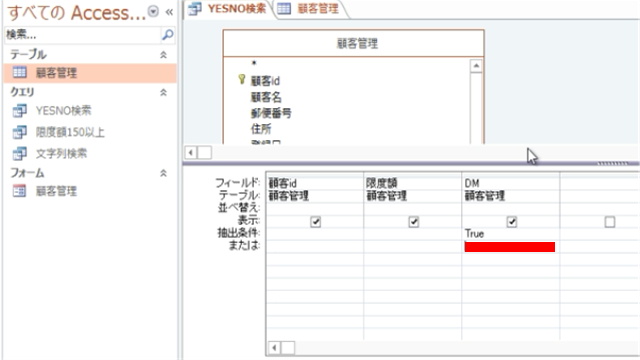Open the 文字列検索 query

(x=61, y=153)
